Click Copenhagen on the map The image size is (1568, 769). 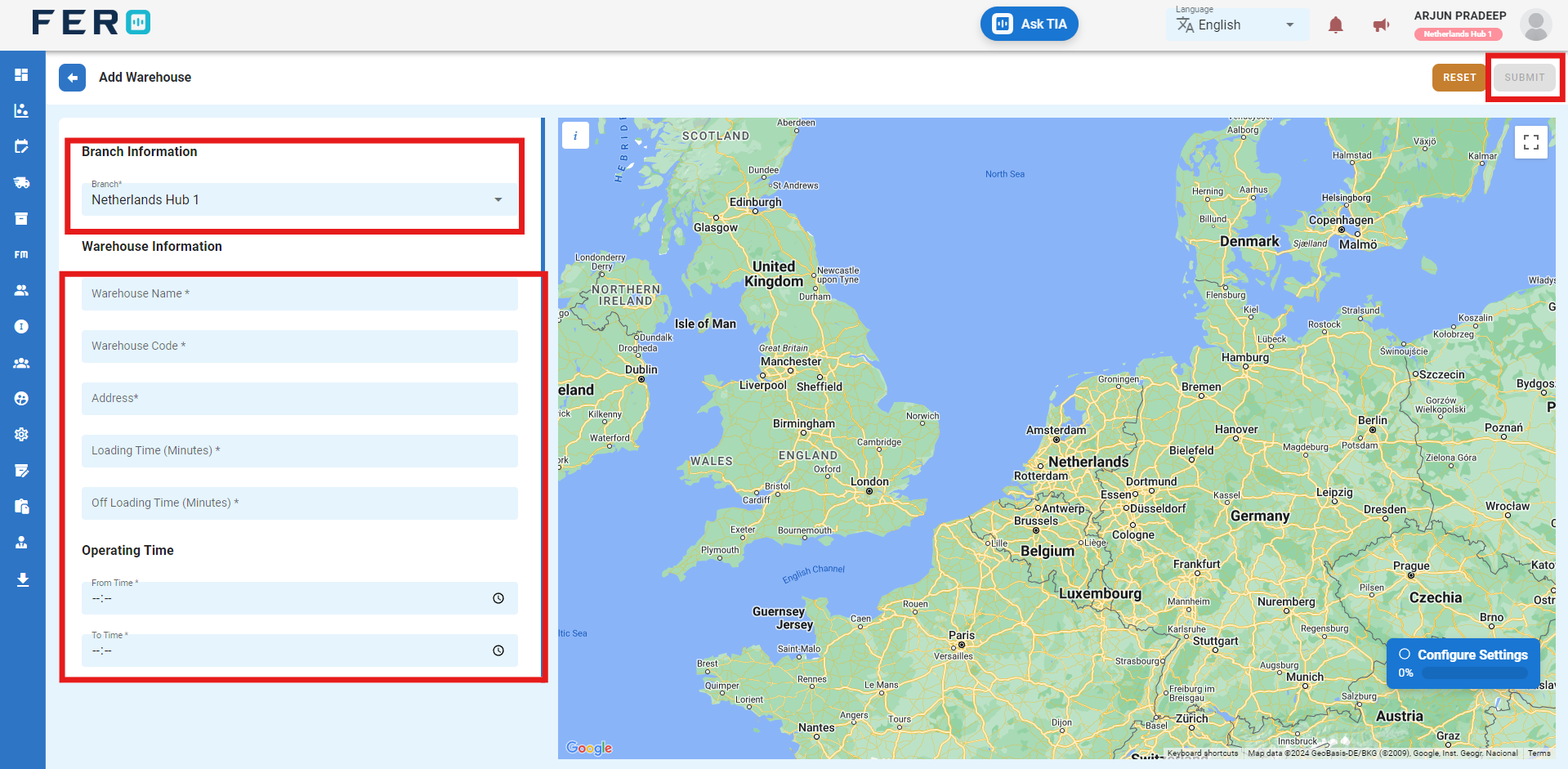[1341, 221]
